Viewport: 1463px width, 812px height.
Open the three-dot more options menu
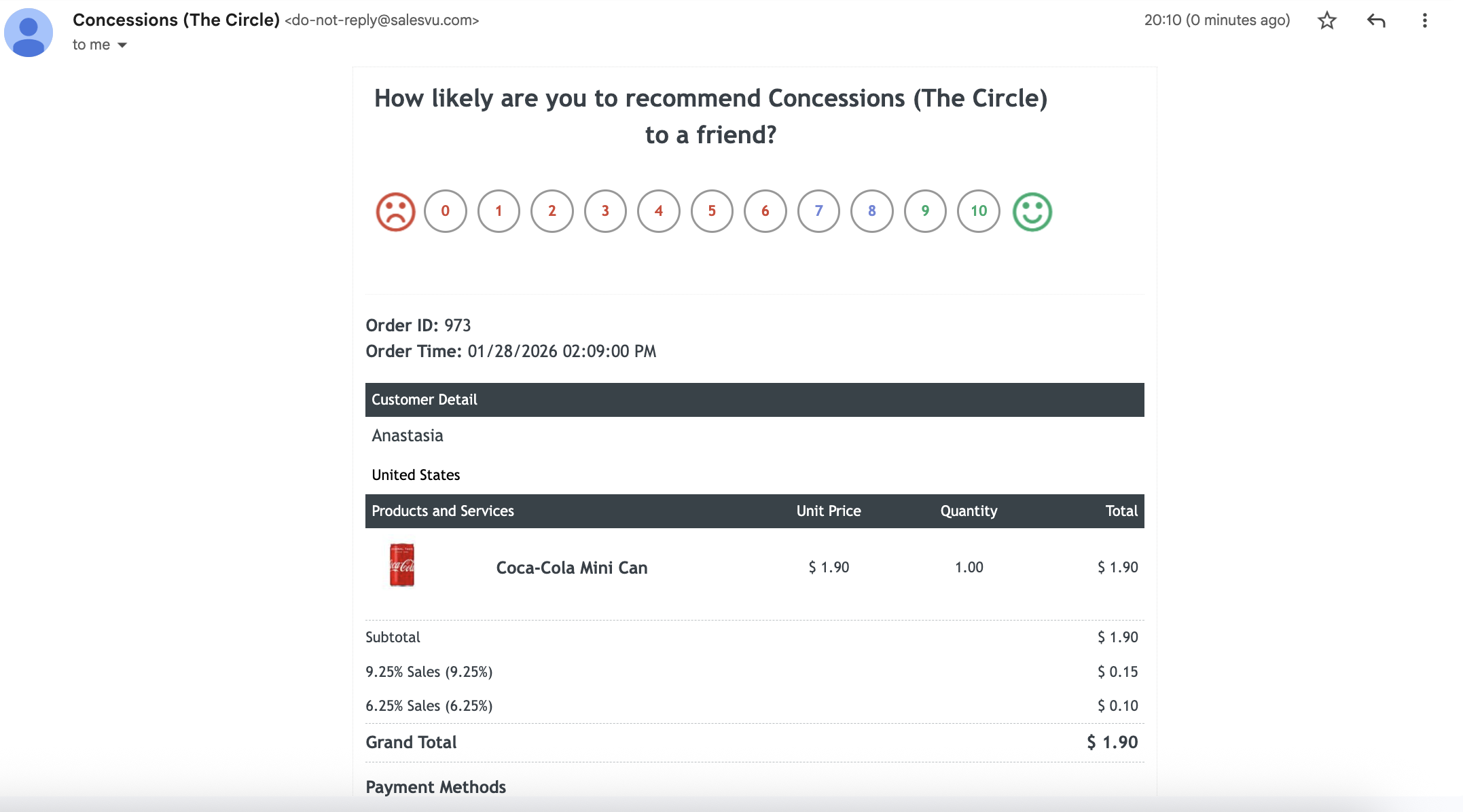[1424, 21]
